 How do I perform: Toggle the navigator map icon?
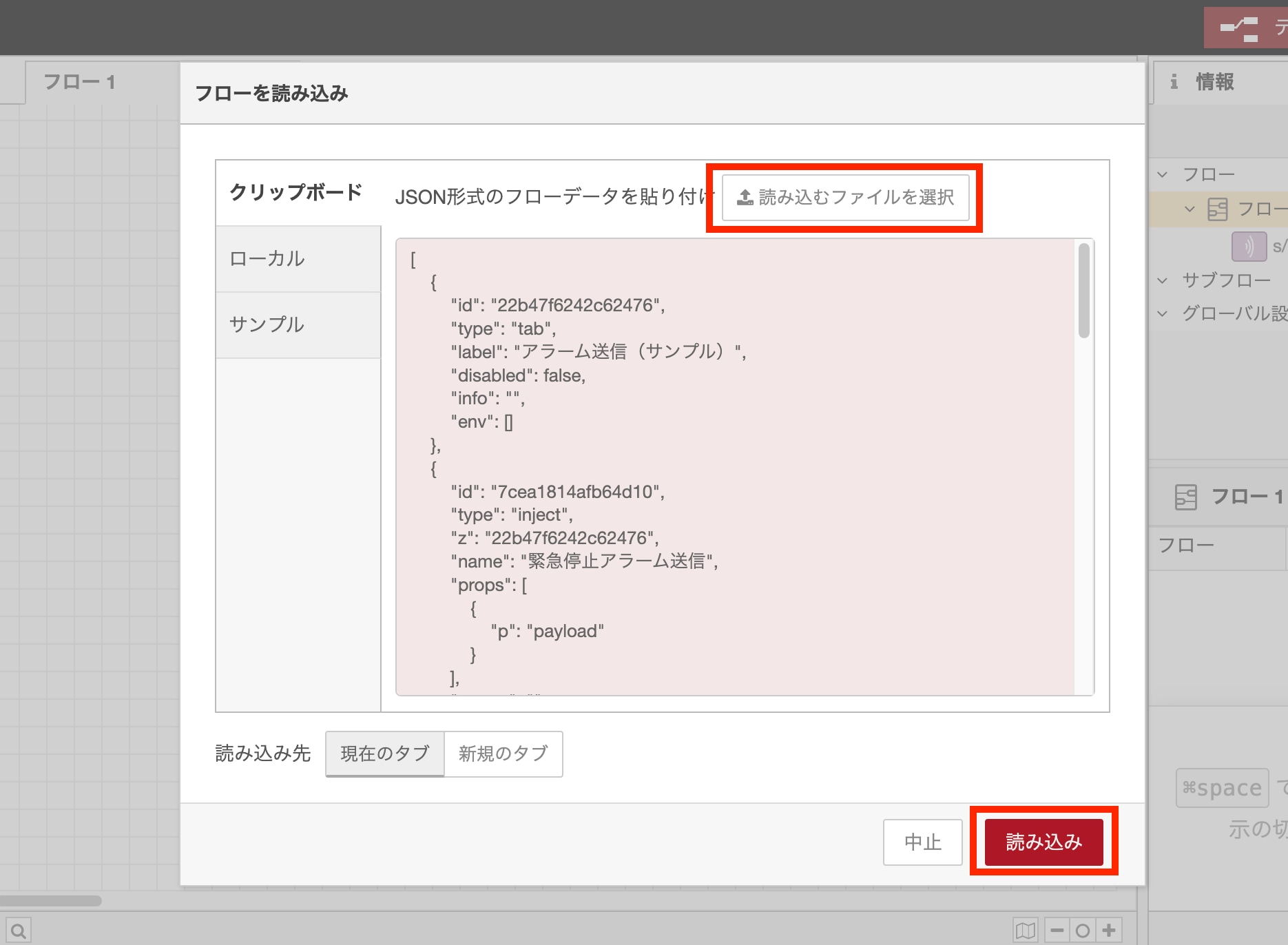pos(1025,931)
